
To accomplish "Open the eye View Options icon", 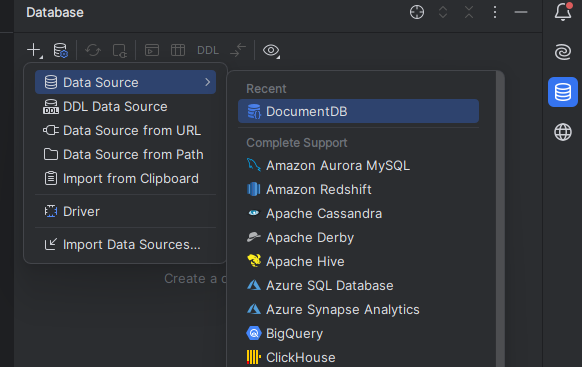I will coord(271,50).
